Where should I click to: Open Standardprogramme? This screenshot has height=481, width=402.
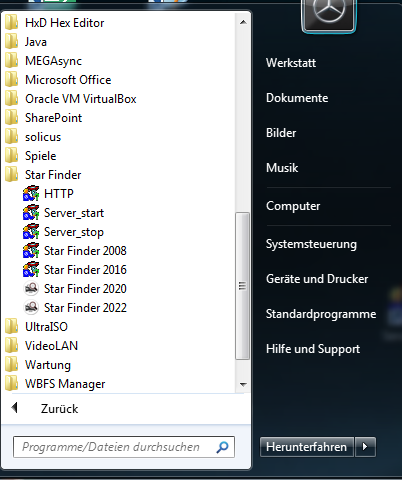(x=321, y=314)
